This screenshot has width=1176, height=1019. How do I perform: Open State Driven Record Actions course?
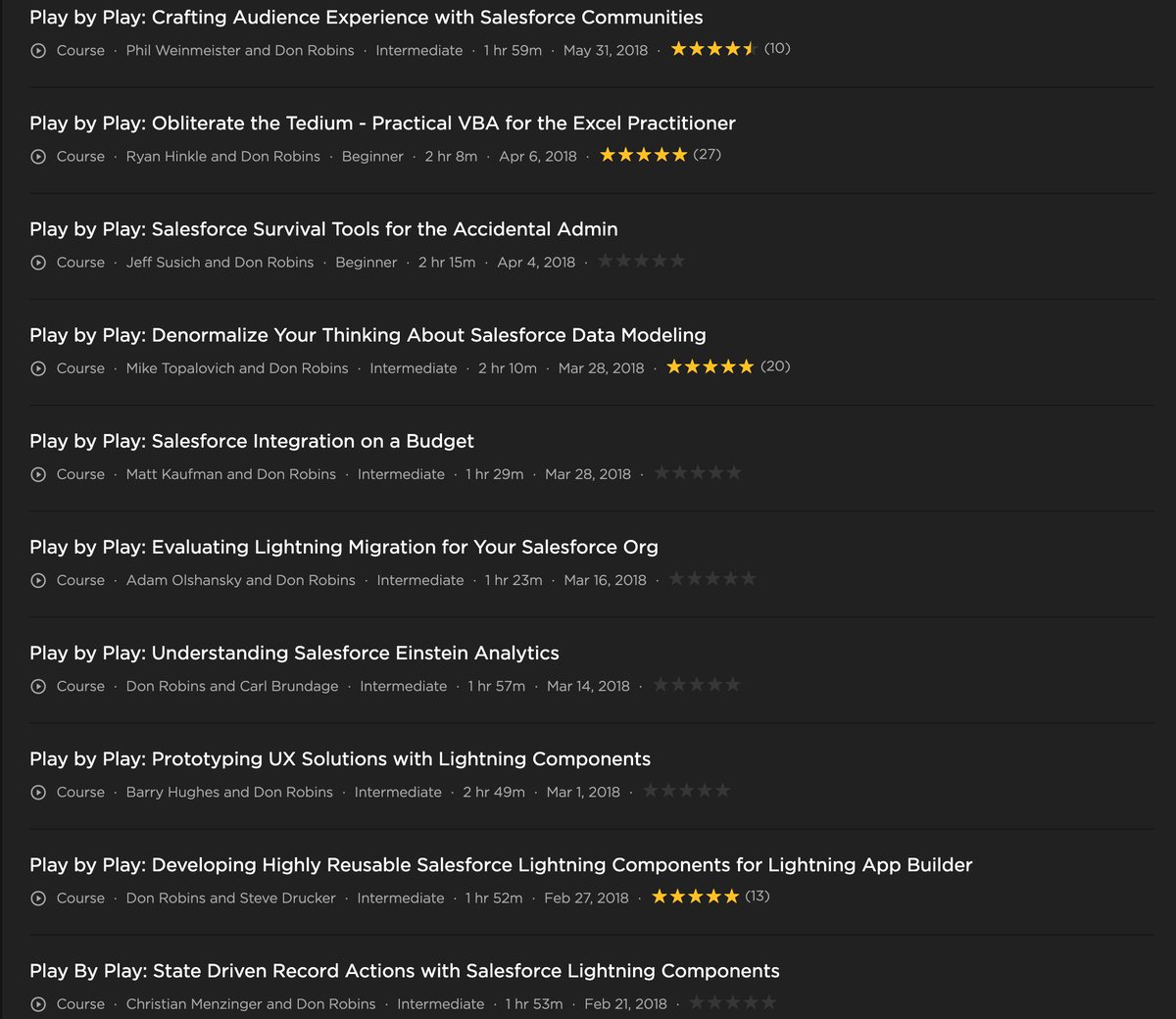point(405,971)
